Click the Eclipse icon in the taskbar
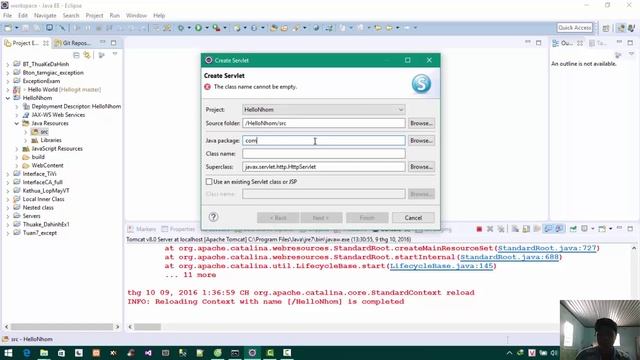Image resolution: width=640 pixels, height=360 pixels. pos(252,353)
